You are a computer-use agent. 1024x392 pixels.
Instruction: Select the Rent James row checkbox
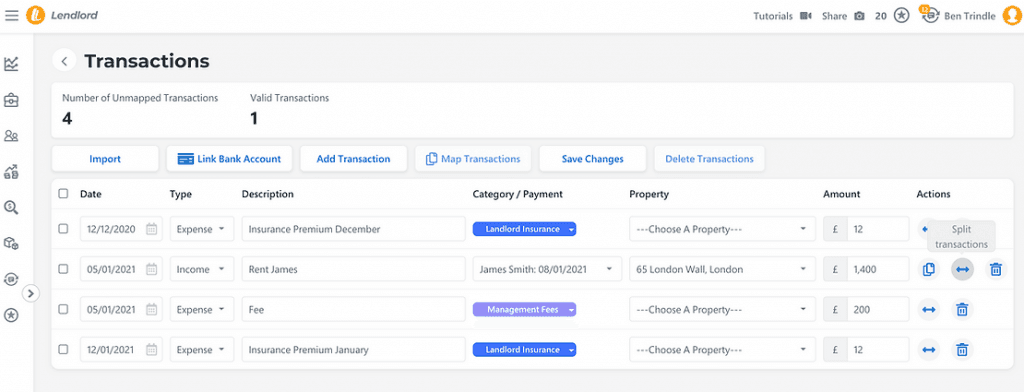coord(63,269)
